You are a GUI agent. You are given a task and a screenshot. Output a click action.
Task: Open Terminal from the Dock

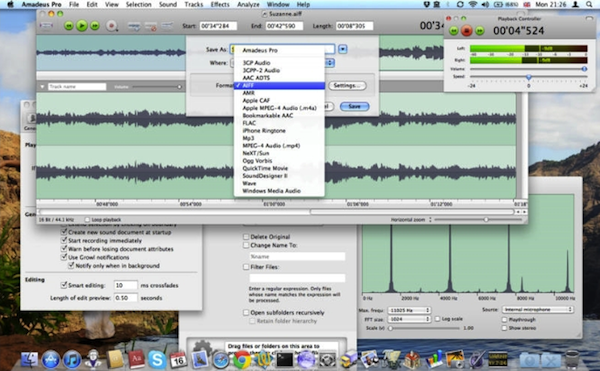point(284,360)
